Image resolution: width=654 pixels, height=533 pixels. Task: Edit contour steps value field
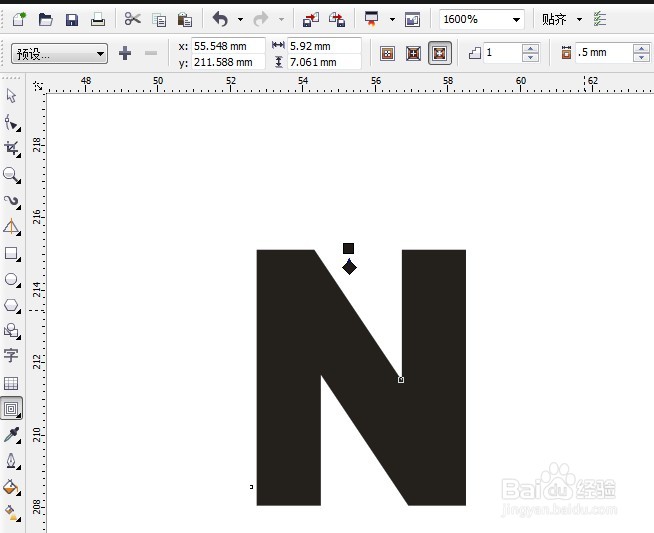click(502, 53)
